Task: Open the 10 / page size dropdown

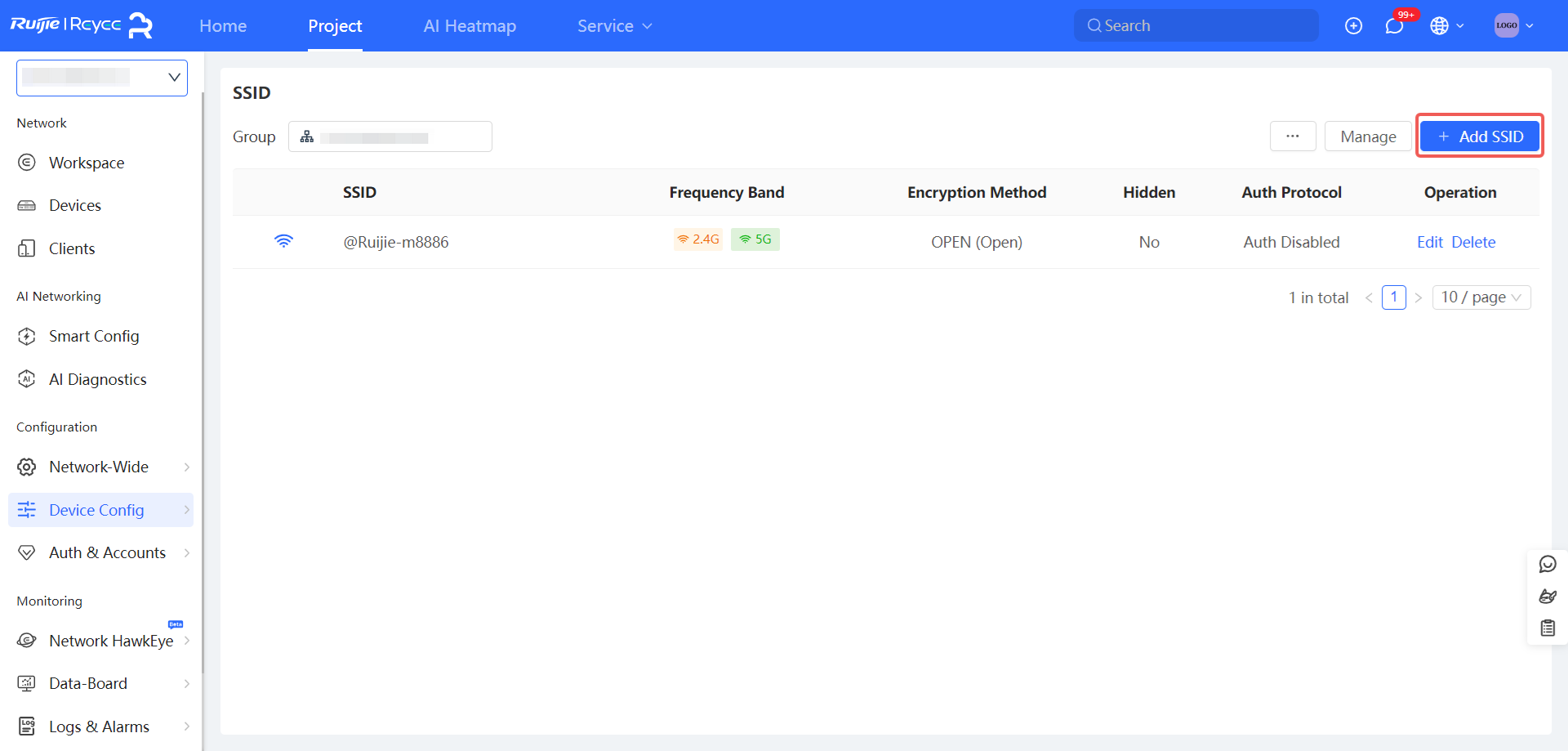Action: point(1481,297)
